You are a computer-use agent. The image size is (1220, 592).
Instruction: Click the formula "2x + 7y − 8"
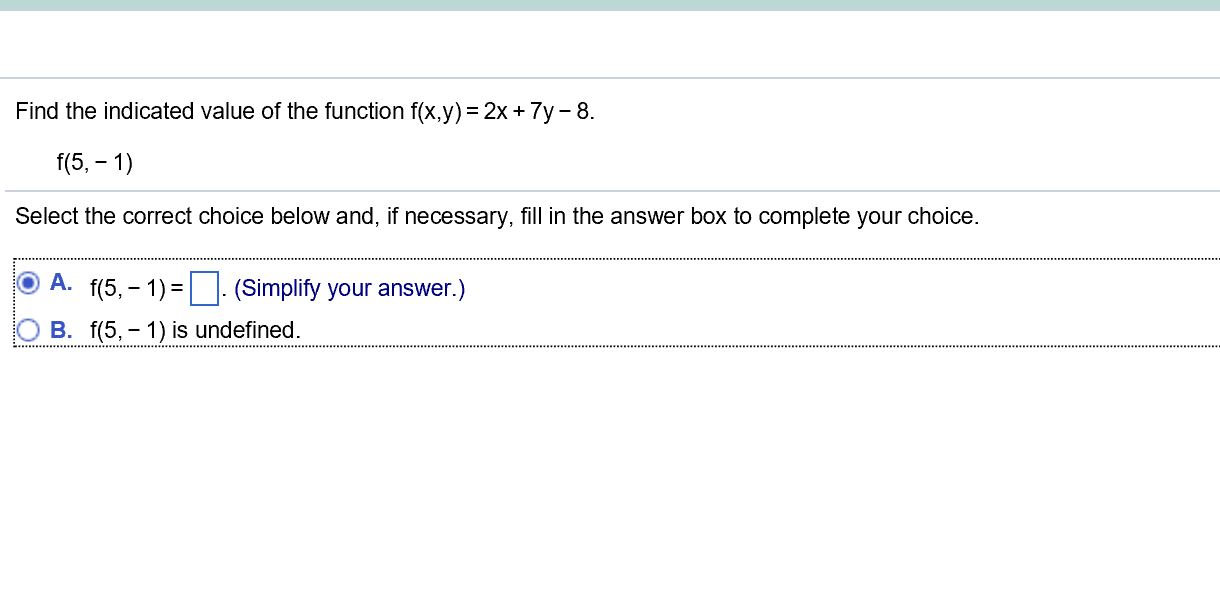(x=537, y=111)
